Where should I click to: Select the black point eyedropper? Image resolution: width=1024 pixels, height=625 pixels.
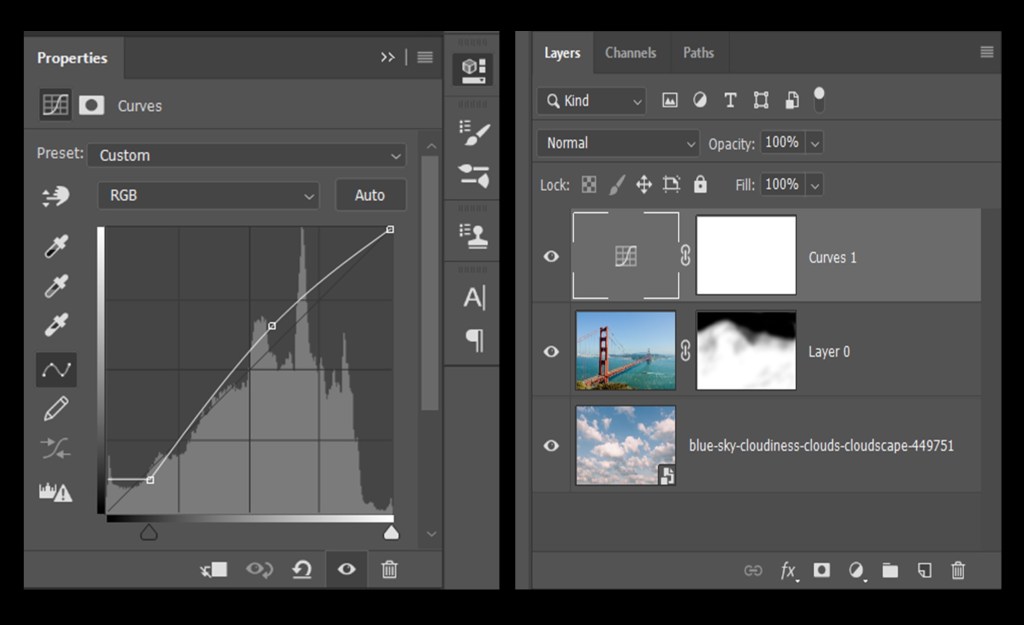(56, 246)
